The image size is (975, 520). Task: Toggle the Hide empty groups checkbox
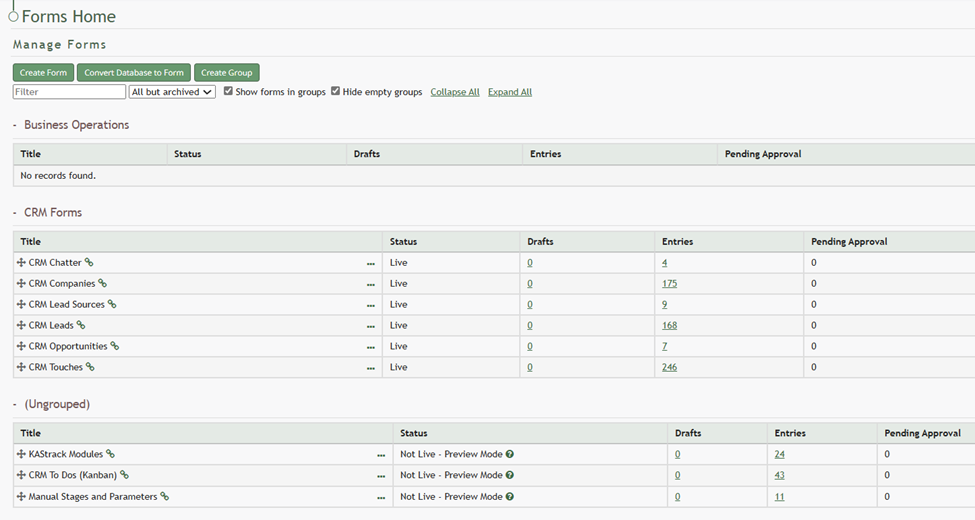click(x=336, y=91)
